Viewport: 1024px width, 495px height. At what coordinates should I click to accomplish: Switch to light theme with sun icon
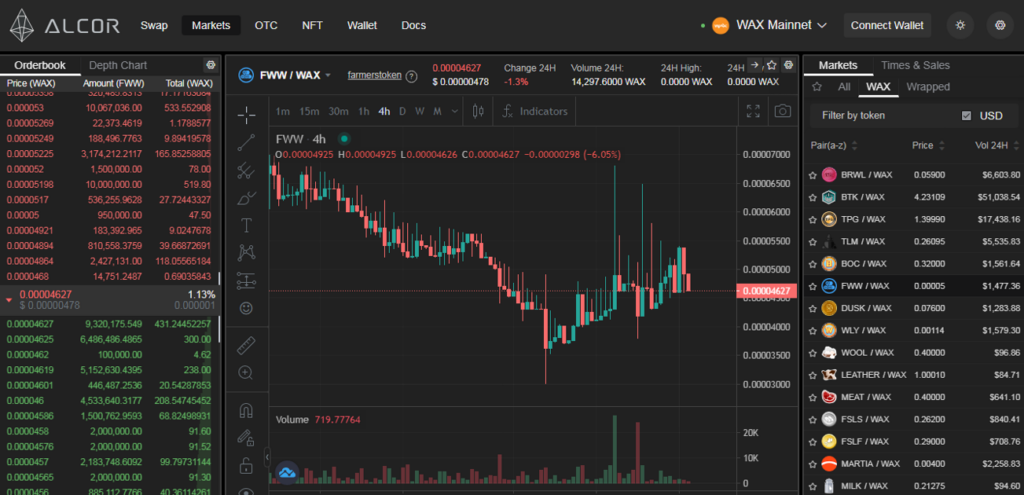pos(960,25)
